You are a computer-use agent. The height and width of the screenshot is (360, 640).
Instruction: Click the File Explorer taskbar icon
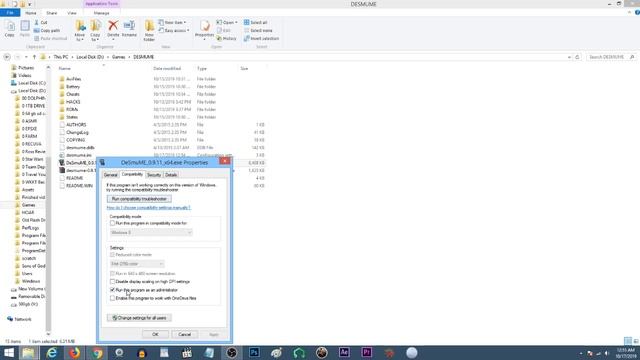point(28,353)
